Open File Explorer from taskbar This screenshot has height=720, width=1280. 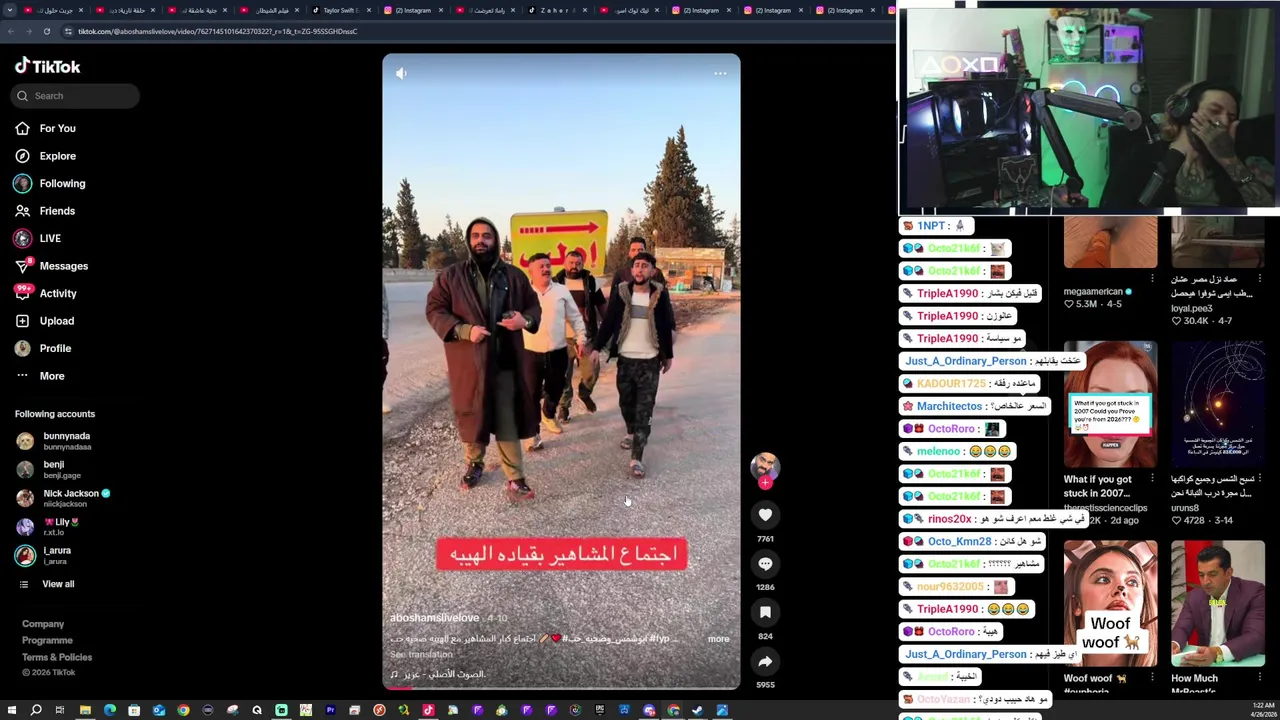tap(85, 710)
